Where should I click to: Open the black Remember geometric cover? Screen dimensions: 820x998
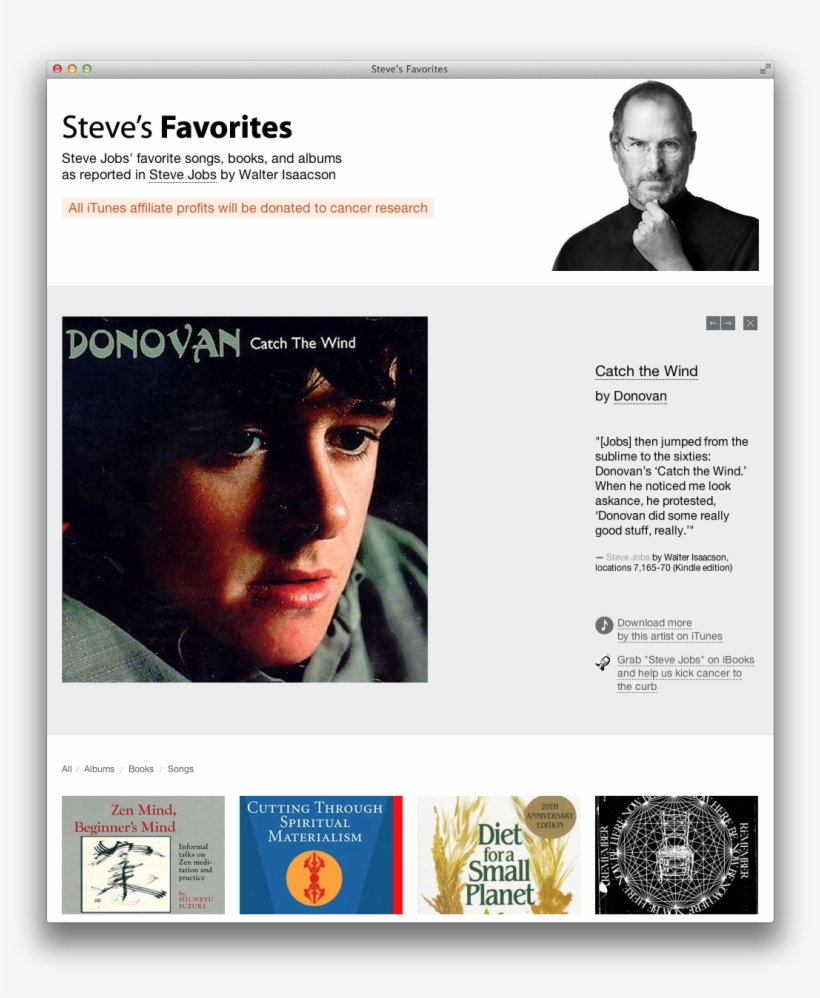(676, 855)
